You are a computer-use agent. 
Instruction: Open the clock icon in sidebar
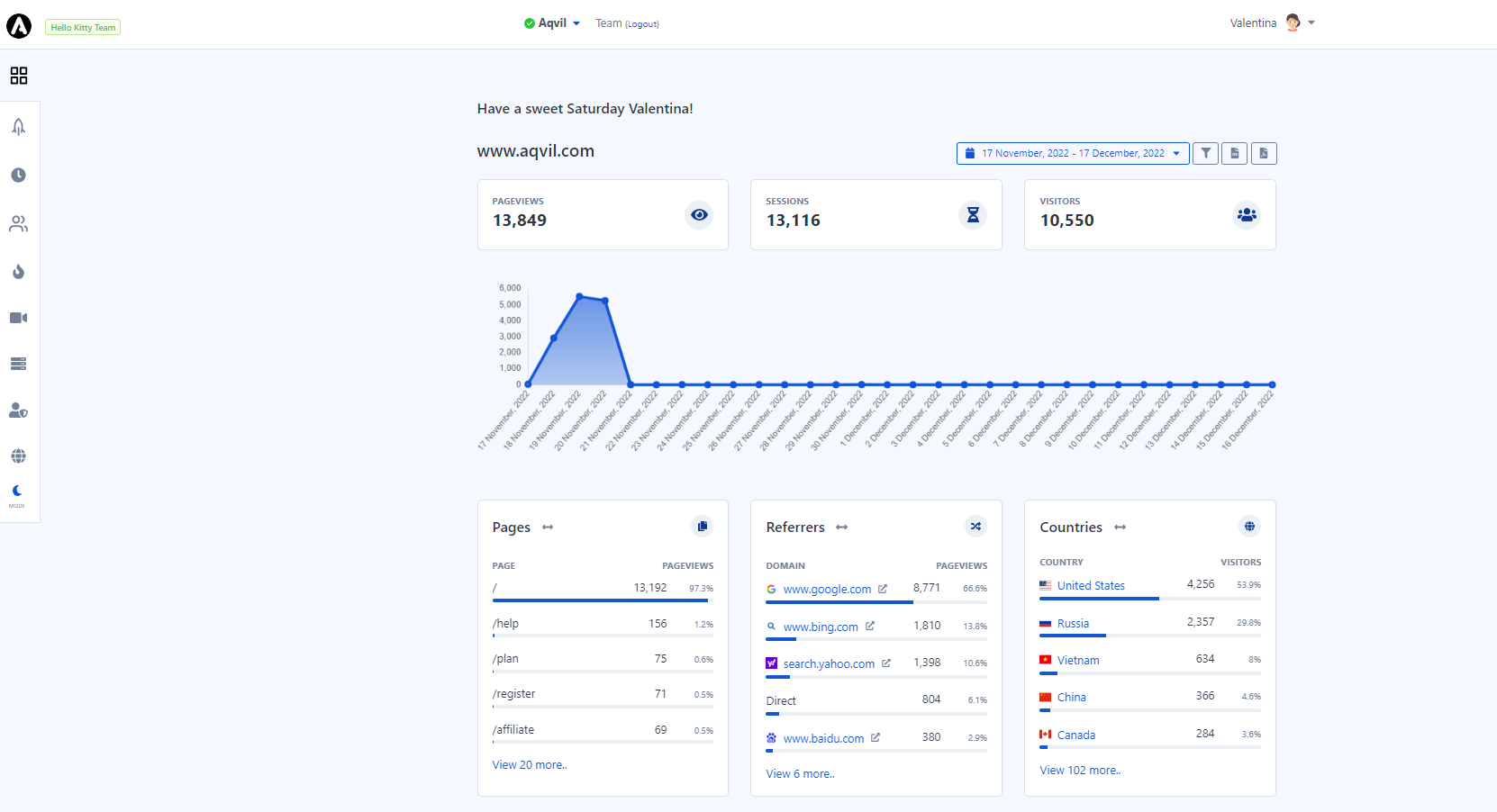tap(18, 175)
